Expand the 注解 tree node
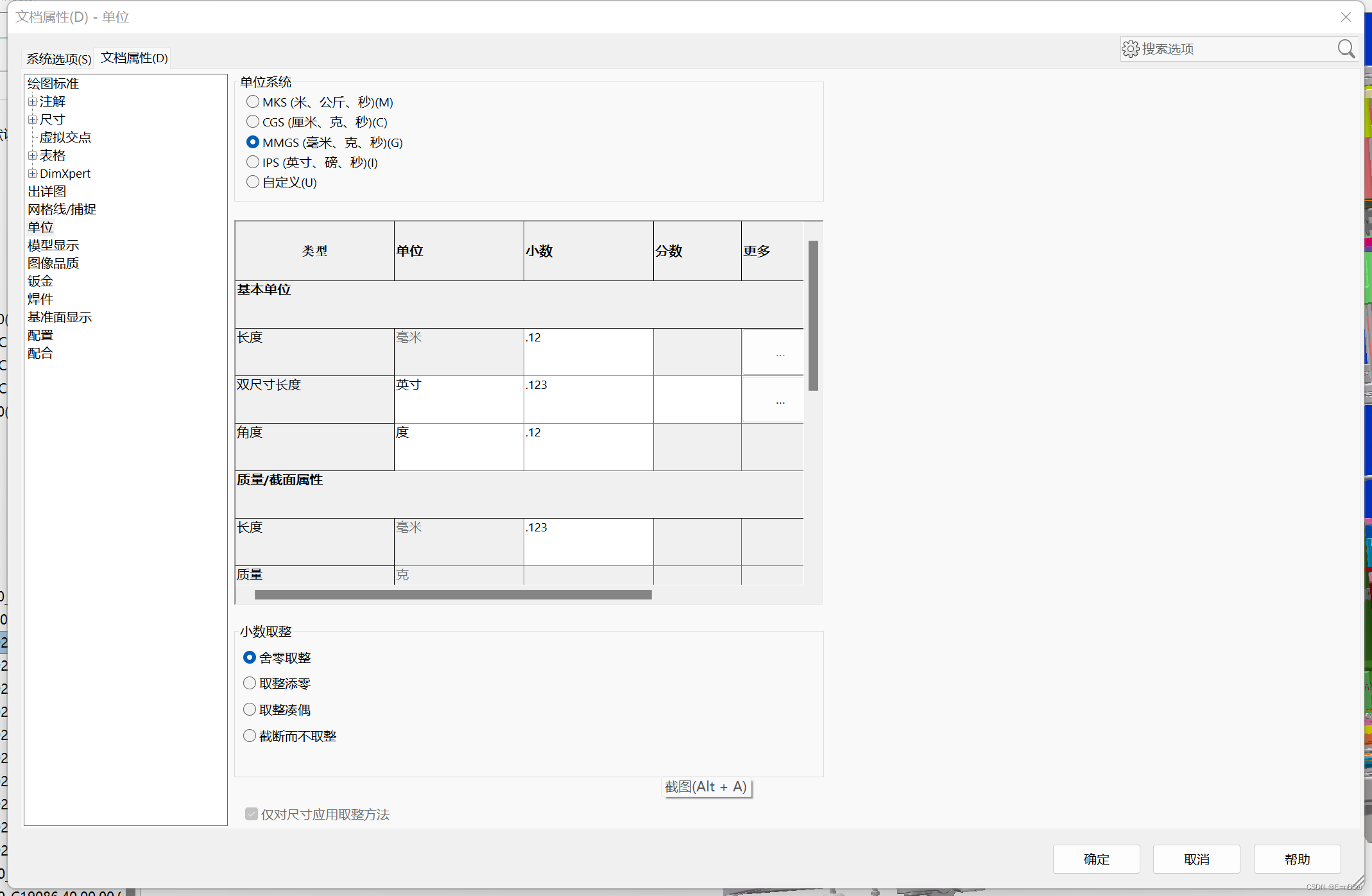The image size is (1372, 896). 32,101
